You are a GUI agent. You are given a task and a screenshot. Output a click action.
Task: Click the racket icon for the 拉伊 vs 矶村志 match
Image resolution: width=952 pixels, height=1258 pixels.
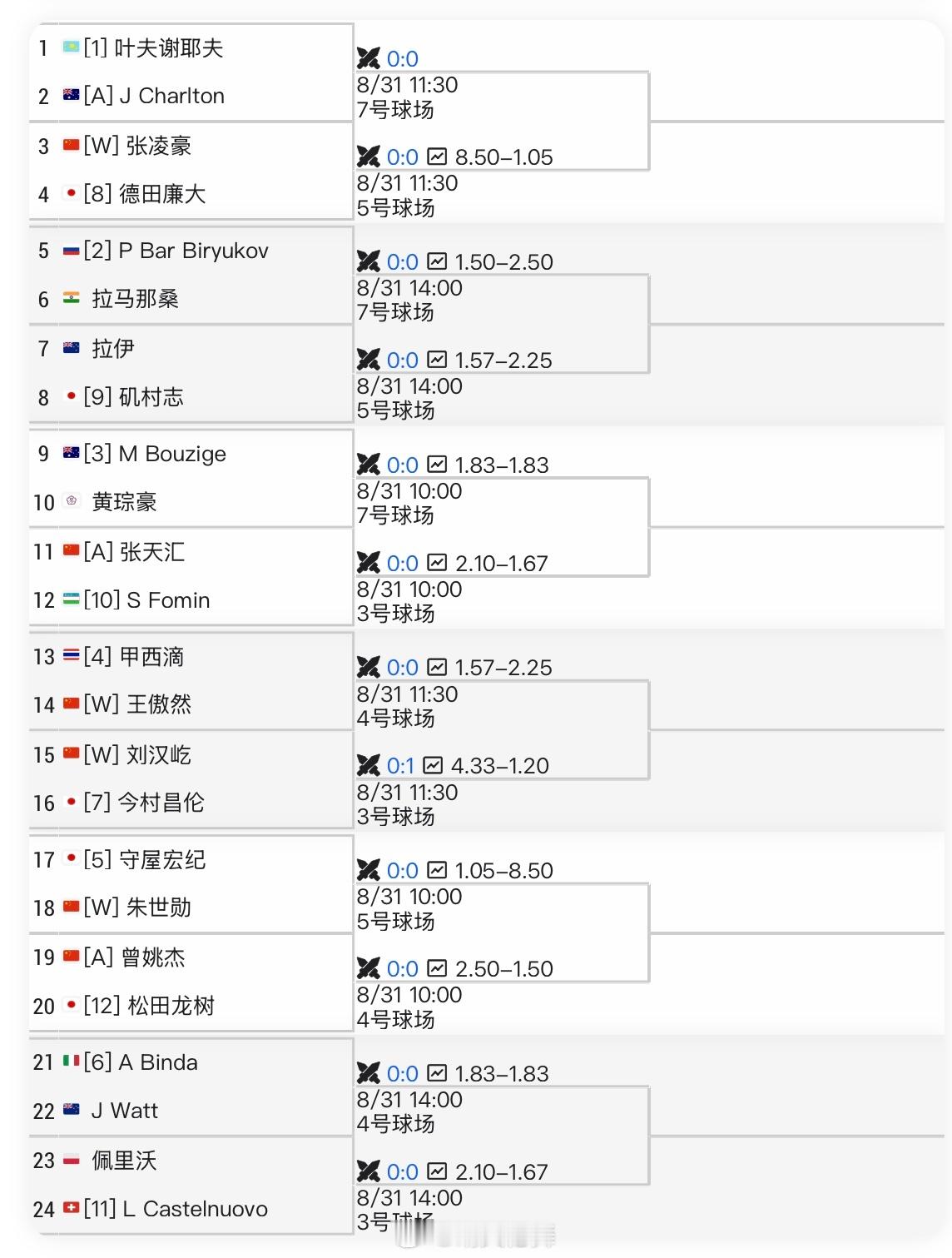click(x=368, y=360)
